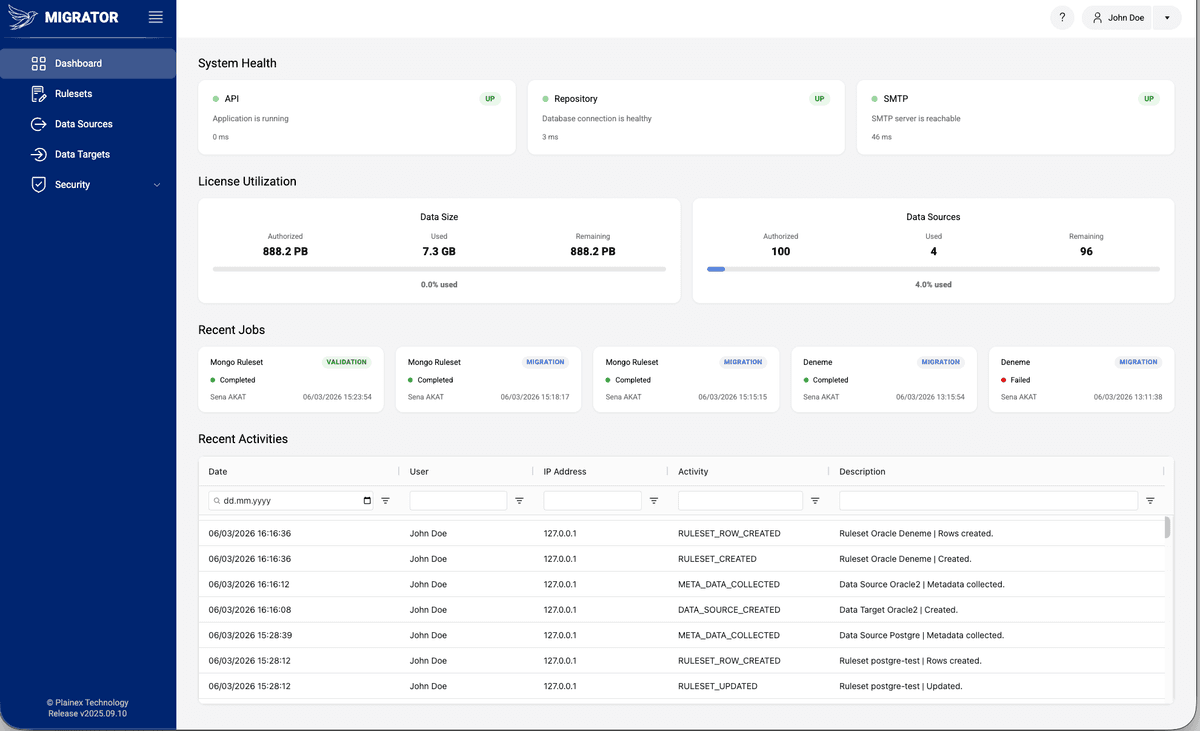Open the User column filter menu icon

pos(519,500)
